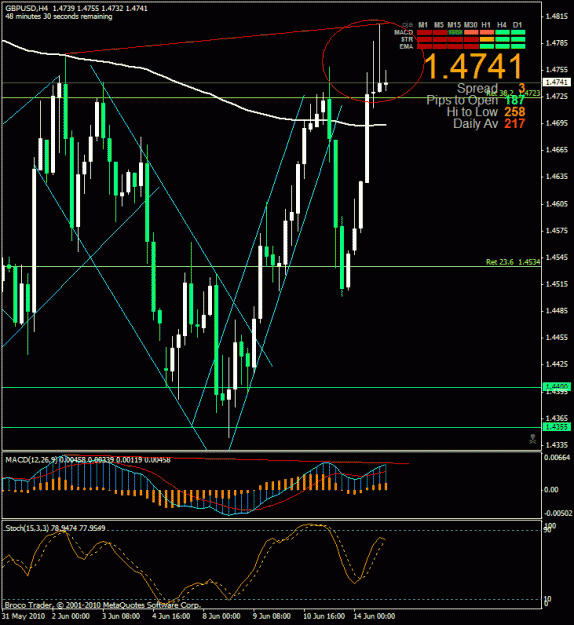The image size is (574, 625).
Task: Click the green 1.4355 level tag on axis
Action: click(556, 427)
